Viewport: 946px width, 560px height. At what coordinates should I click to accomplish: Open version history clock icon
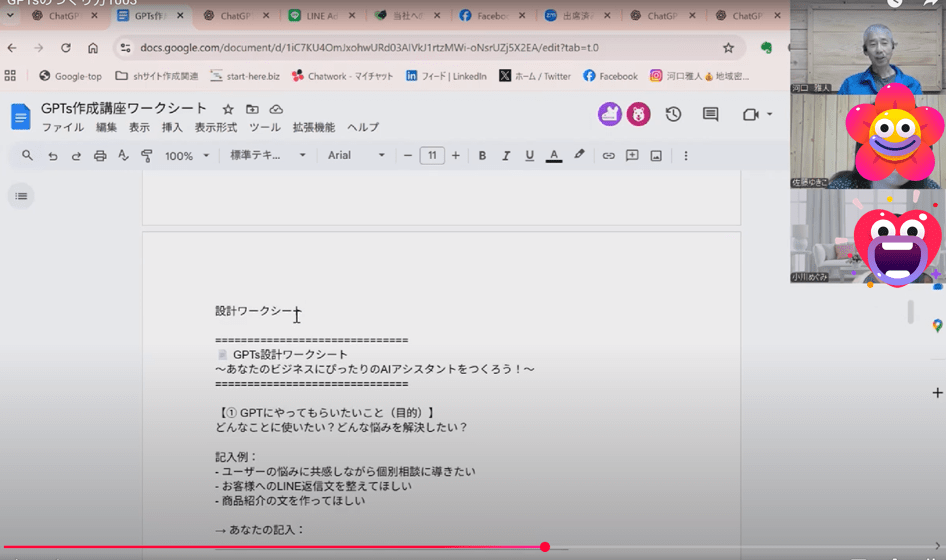pyautogui.click(x=673, y=114)
